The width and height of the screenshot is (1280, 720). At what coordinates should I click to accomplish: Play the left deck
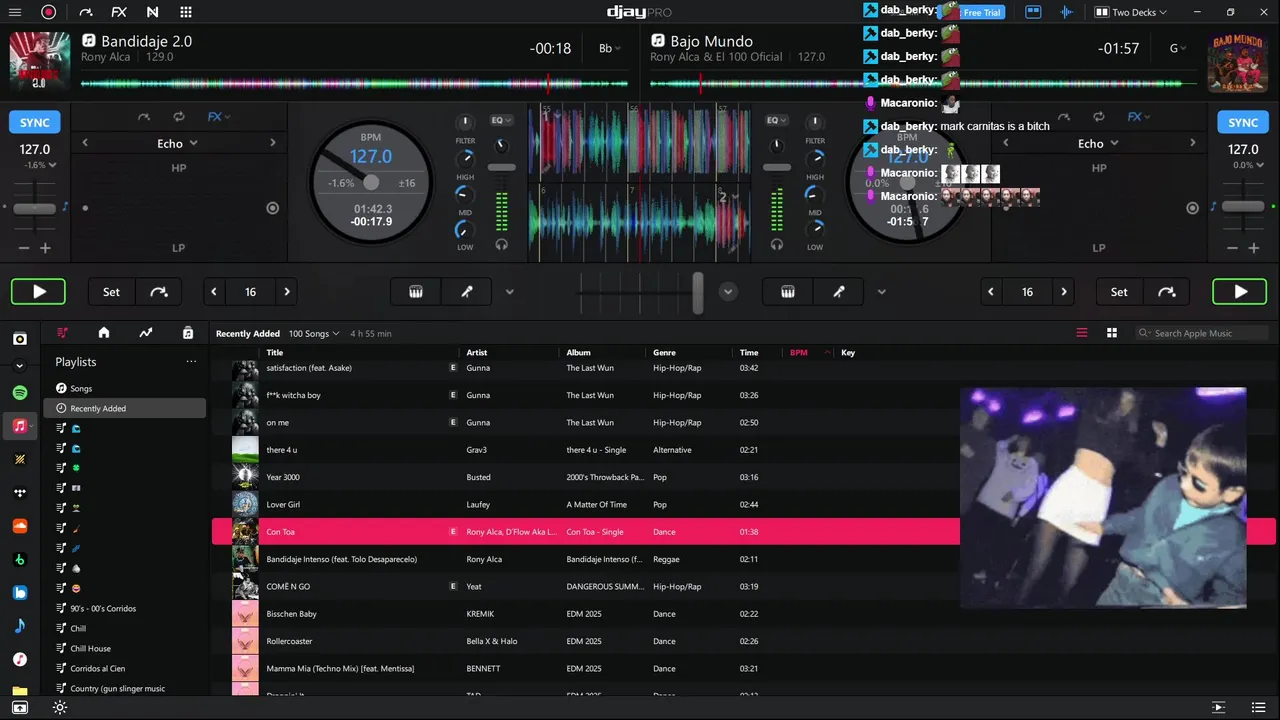38,292
